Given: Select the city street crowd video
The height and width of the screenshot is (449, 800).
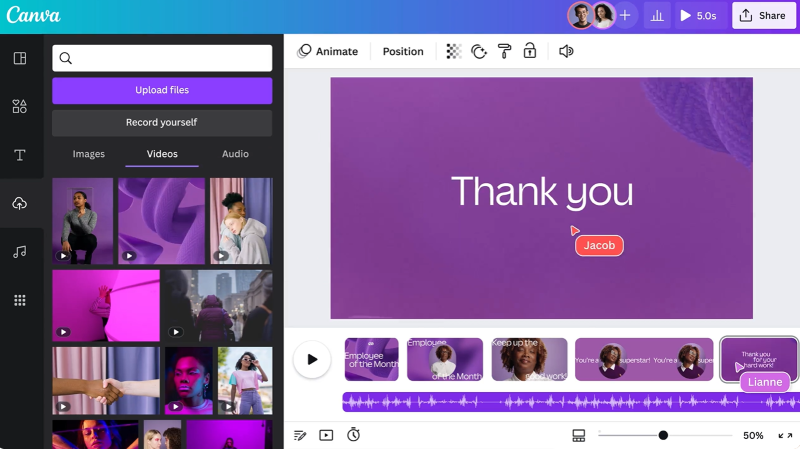Looking at the screenshot, I should click(218, 306).
